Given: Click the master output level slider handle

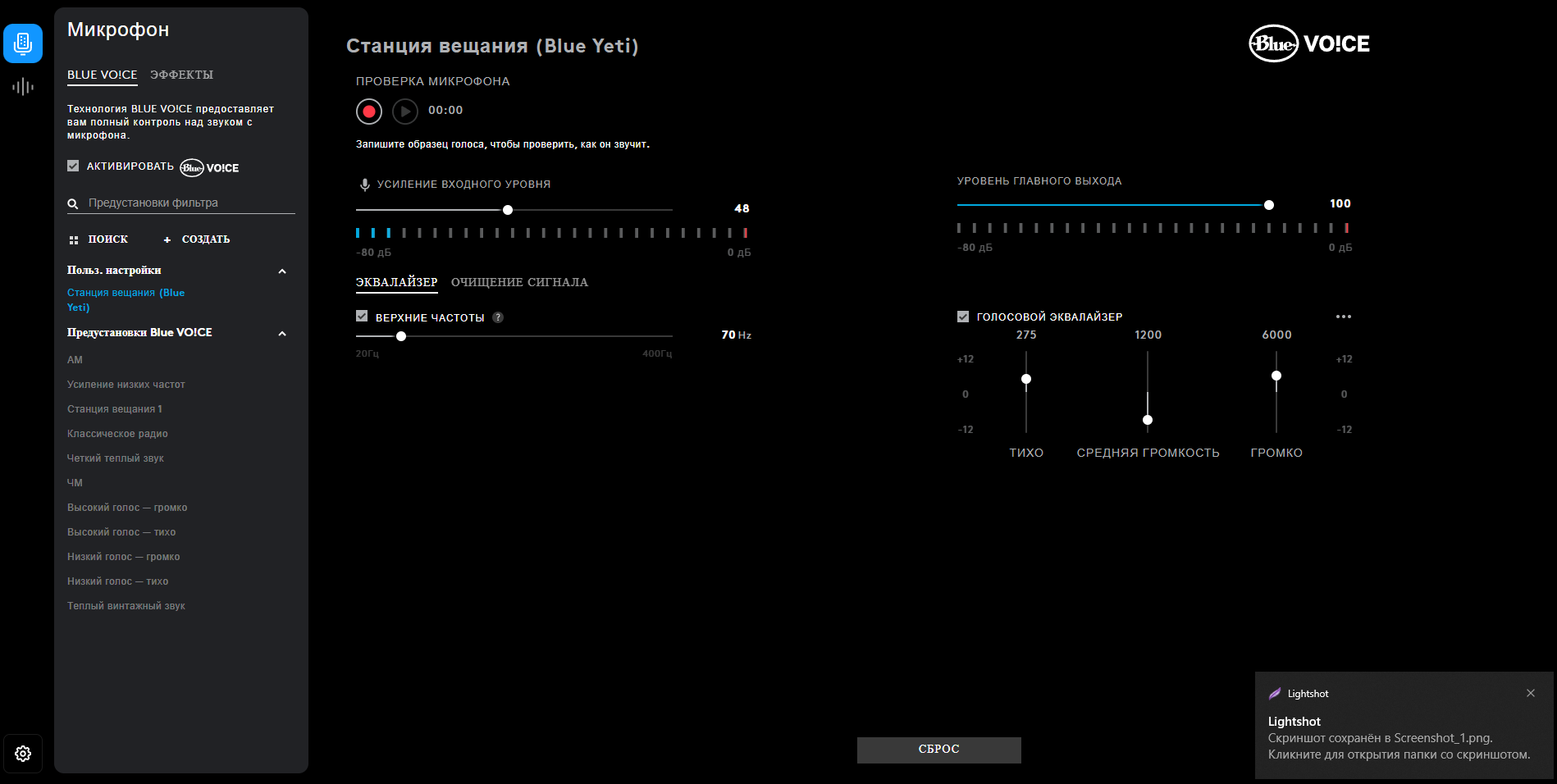Looking at the screenshot, I should (x=1269, y=205).
